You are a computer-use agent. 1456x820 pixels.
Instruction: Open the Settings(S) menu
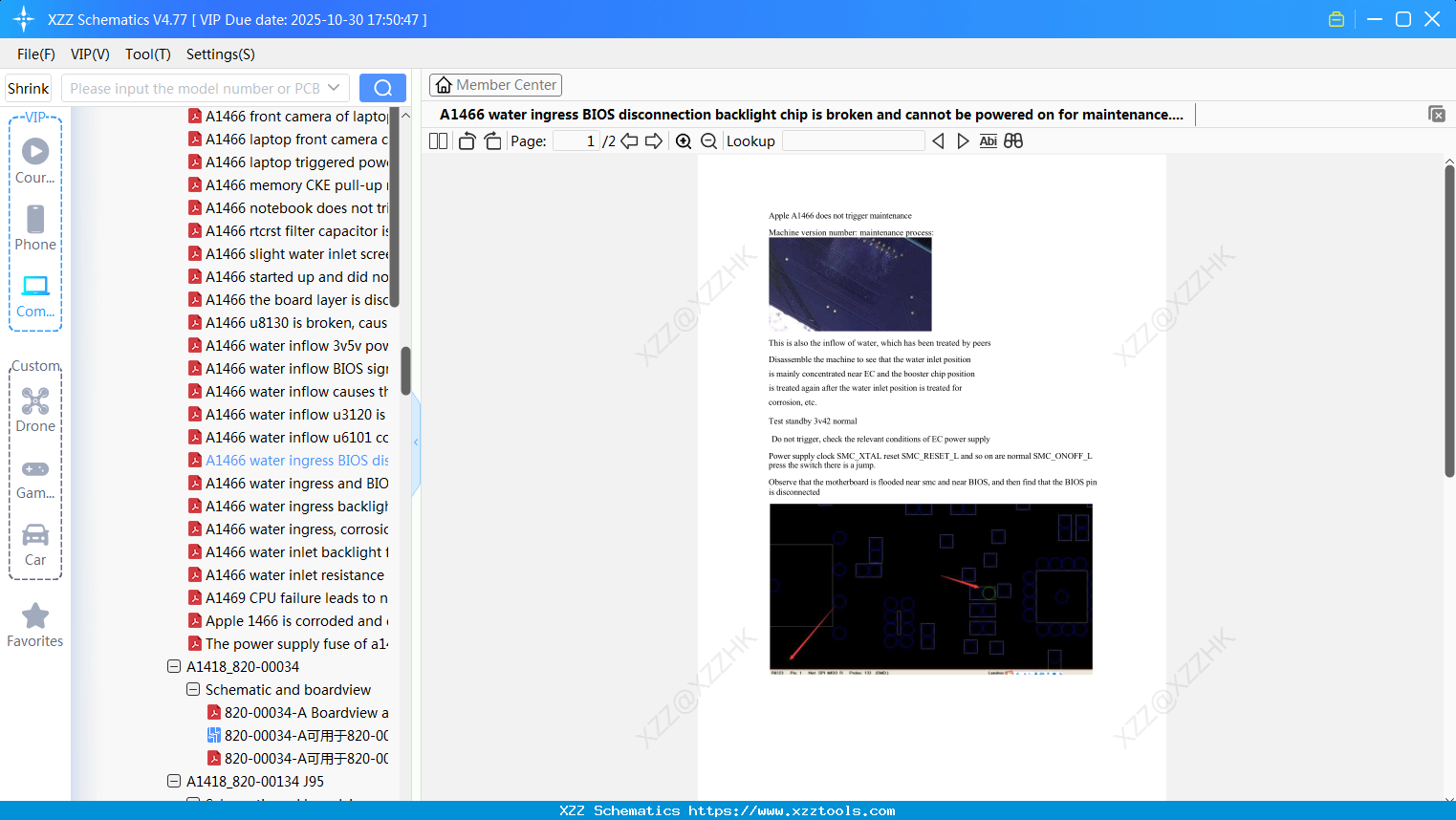[x=221, y=54]
